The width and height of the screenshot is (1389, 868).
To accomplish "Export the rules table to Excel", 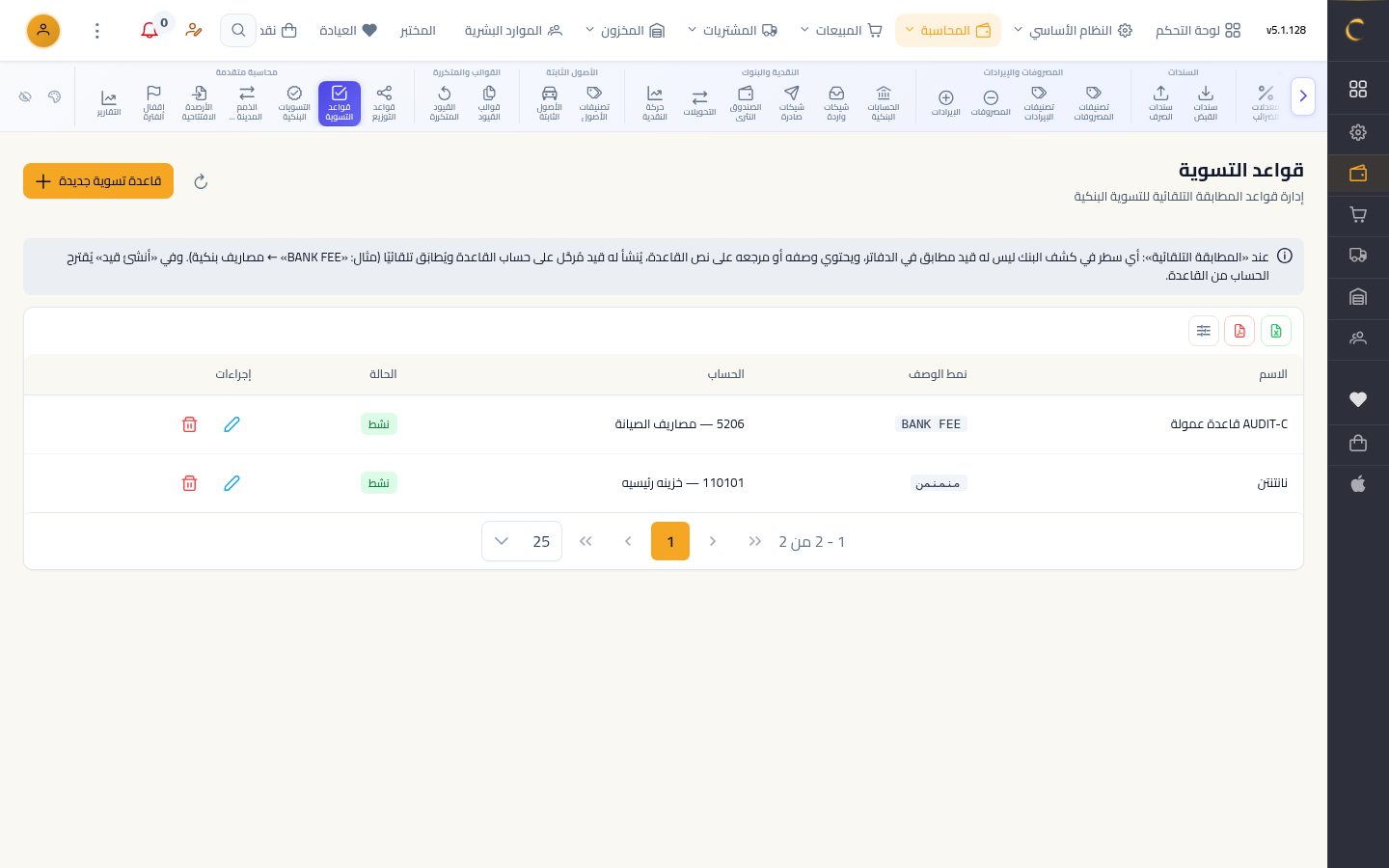I will click(x=1275, y=331).
